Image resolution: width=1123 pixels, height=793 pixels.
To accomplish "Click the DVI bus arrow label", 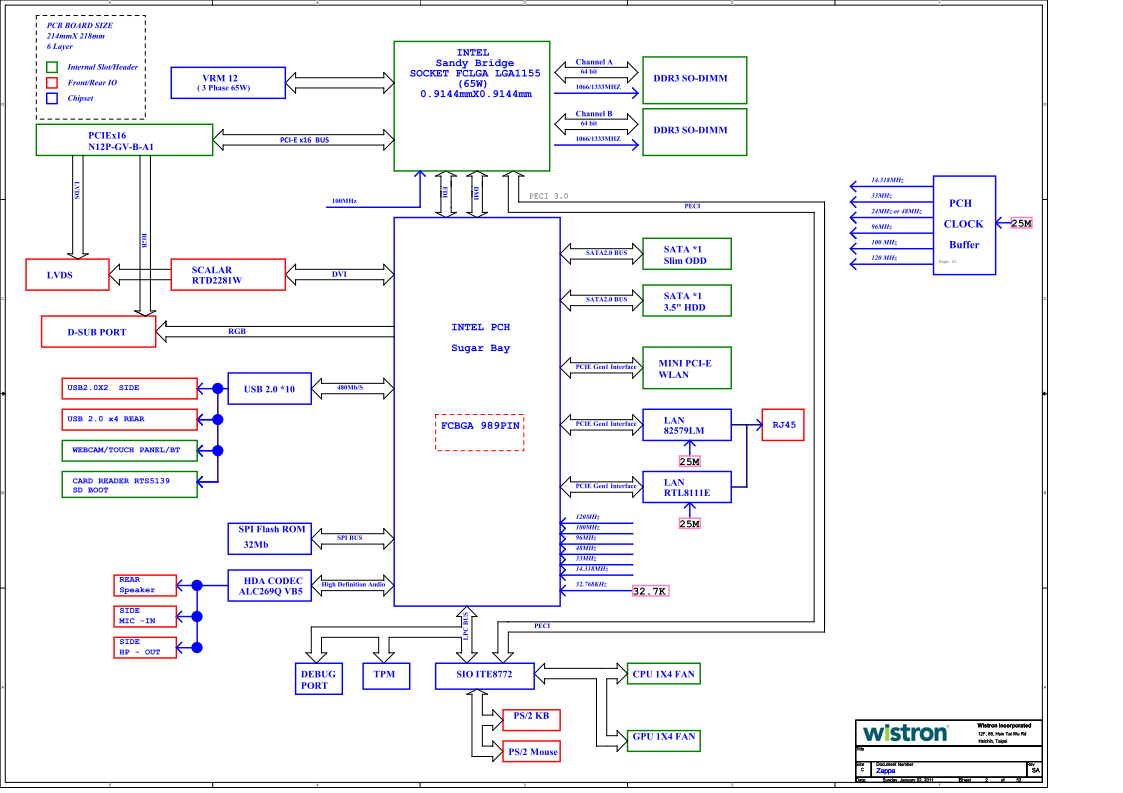I will click(339, 274).
